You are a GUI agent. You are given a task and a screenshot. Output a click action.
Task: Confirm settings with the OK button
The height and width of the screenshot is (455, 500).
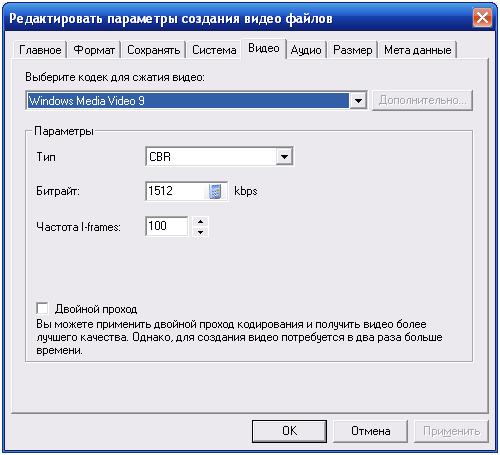click(289, 431)
